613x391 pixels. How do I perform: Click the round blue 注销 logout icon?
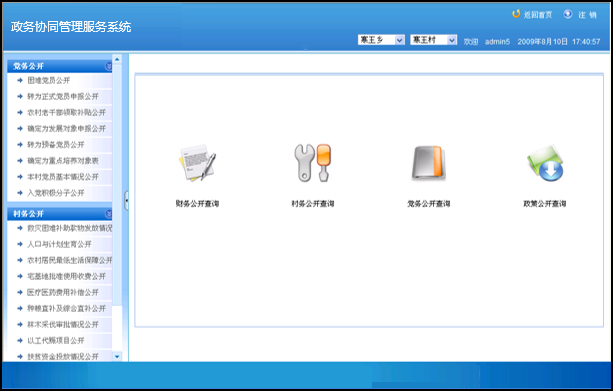568,14
